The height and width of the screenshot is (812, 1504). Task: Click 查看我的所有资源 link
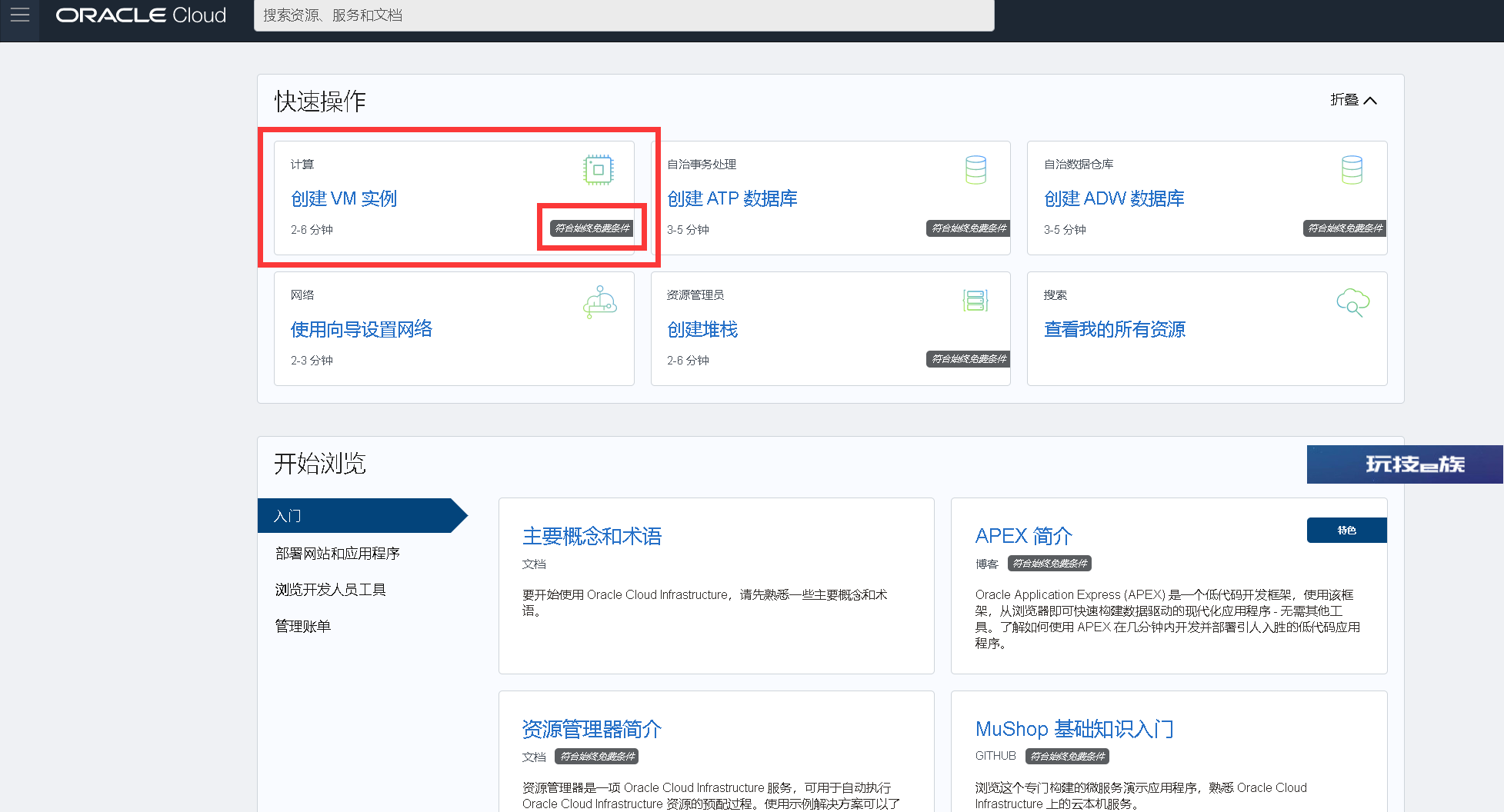pos(1114,330)
